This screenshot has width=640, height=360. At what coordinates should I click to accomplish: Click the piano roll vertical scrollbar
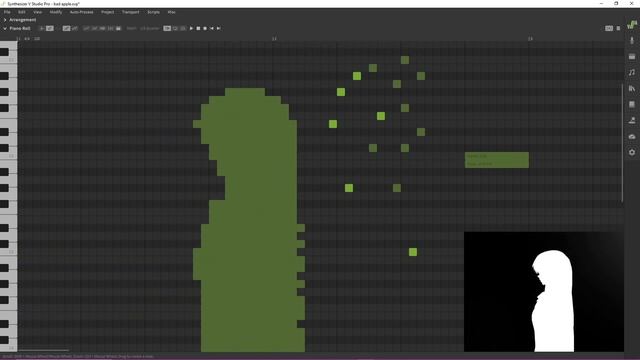coord(622,143)
